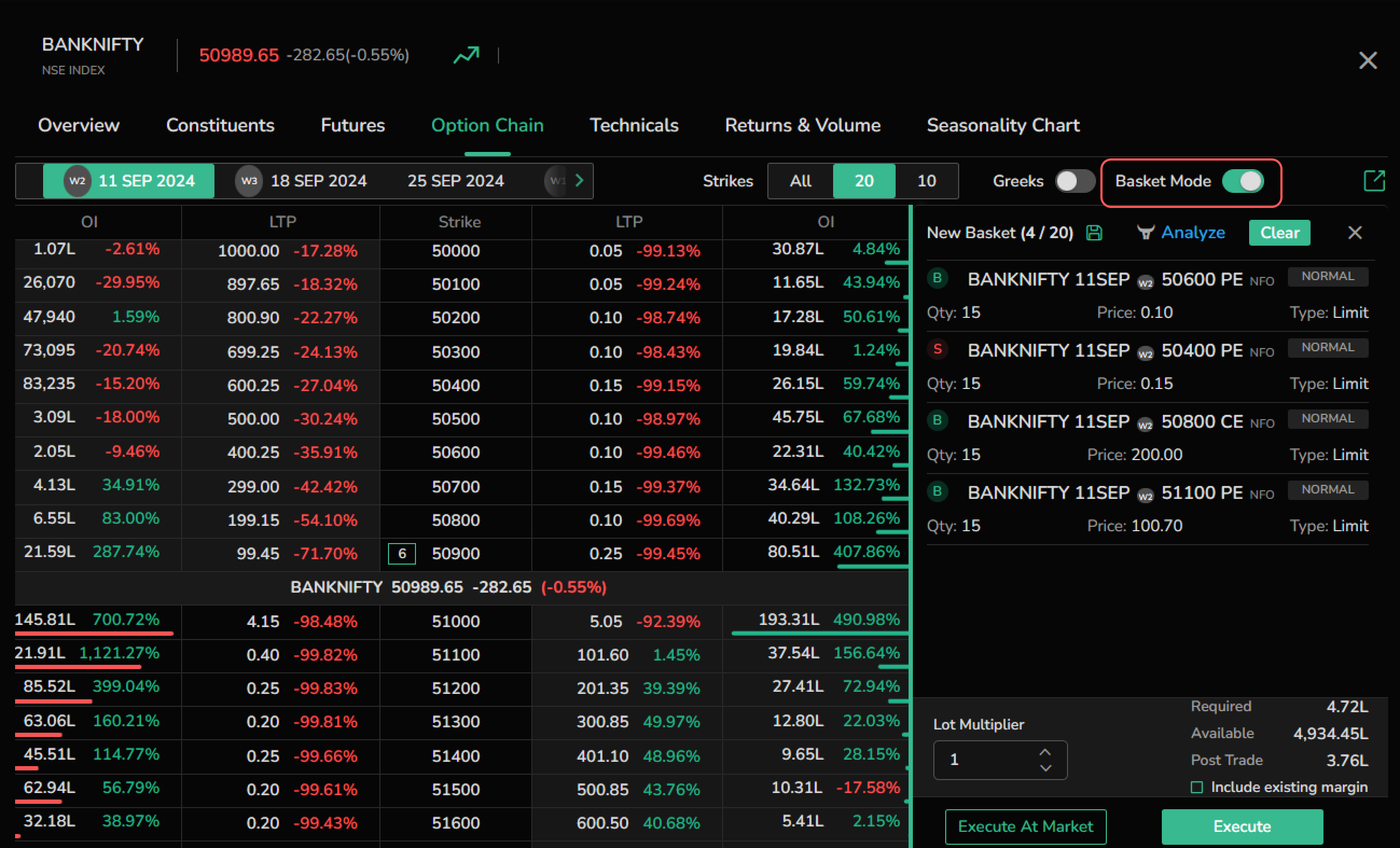Click the Execute button
Image resolution: width=1400 pixels, height=848 pixels.
coord(1242,826)
